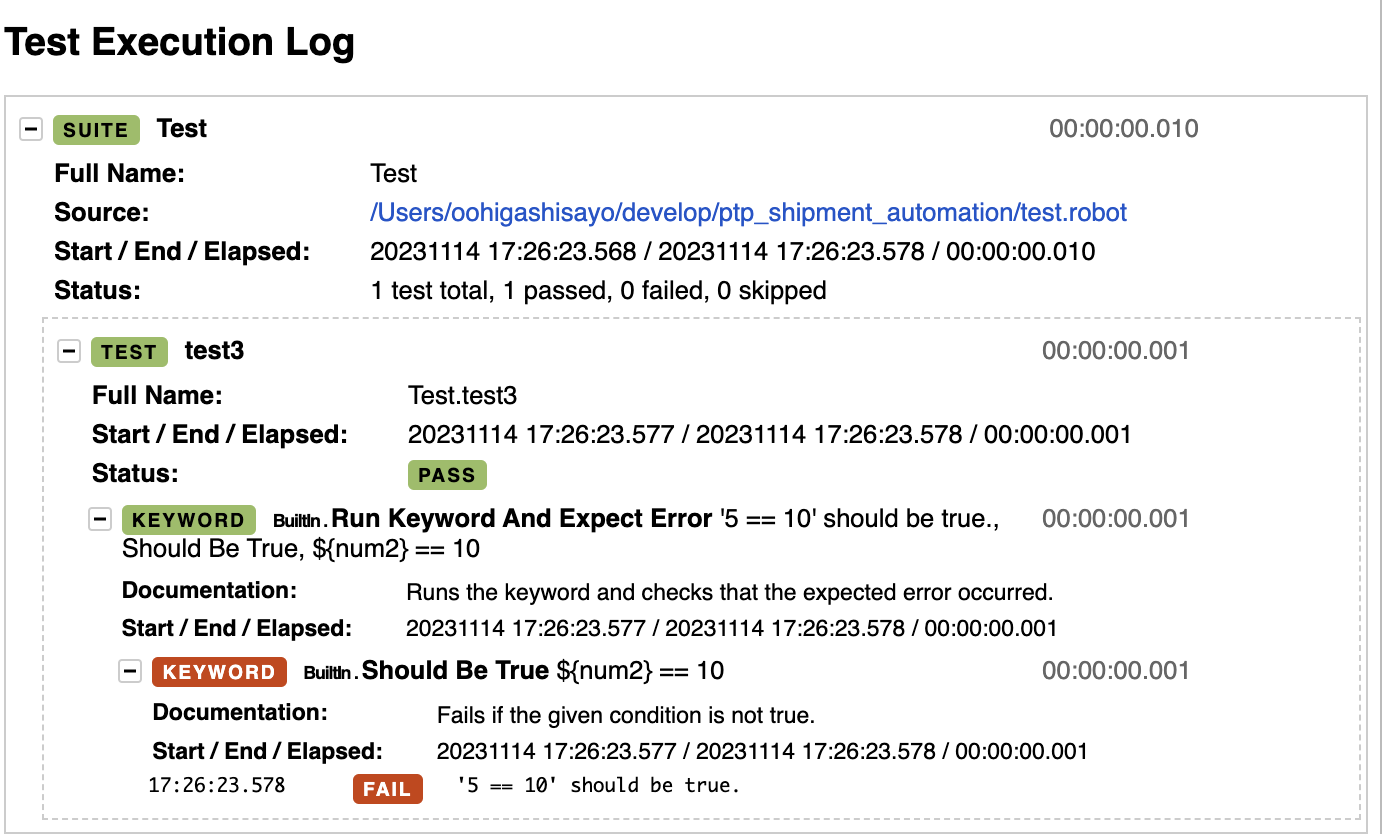1382x834 pixels.
Task: Click the BuiltIn library label before Should Be True
Action: pyautogui.click(x=327, y=671)
